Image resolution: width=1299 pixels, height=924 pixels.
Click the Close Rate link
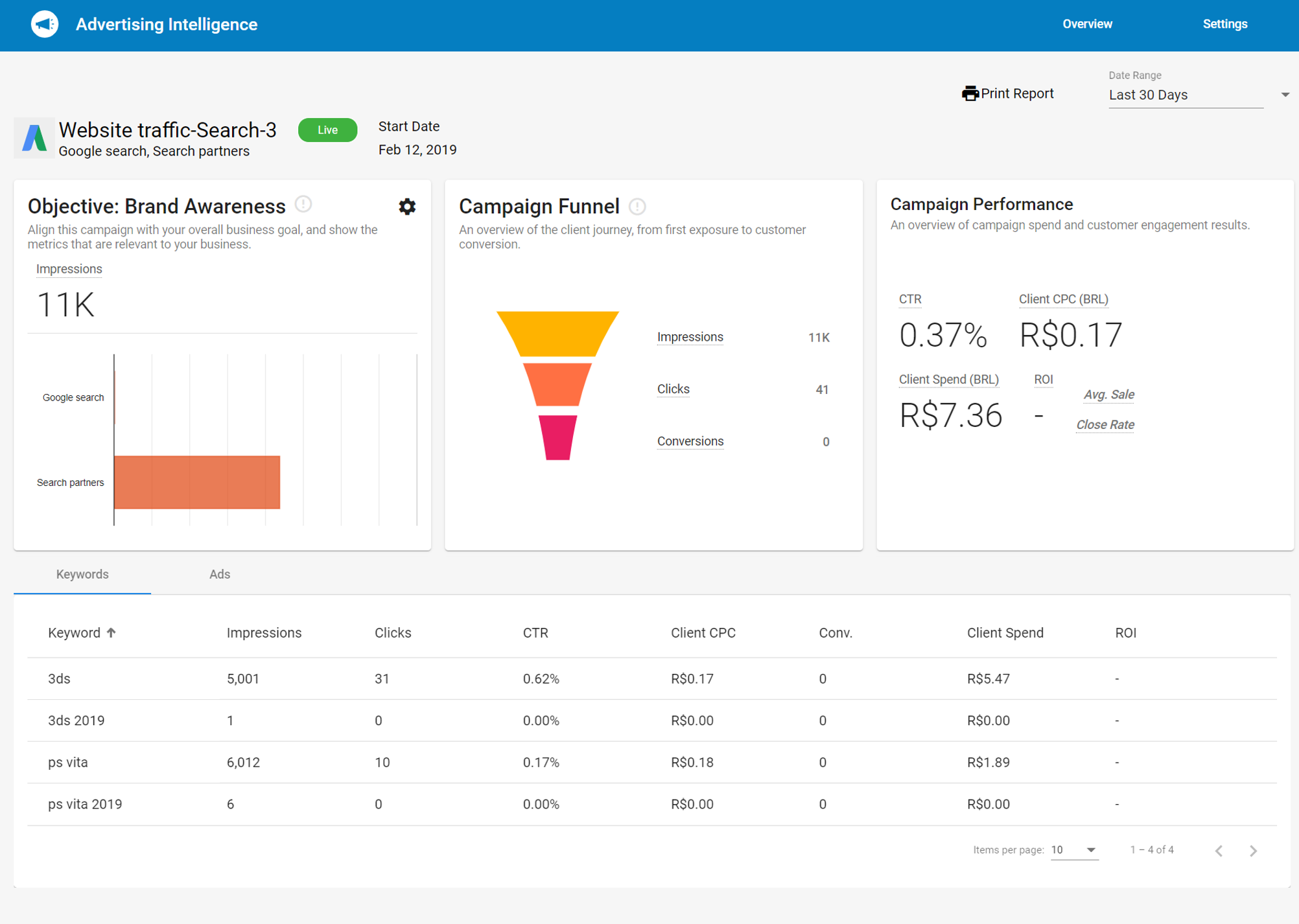[x=1105, y=425]
